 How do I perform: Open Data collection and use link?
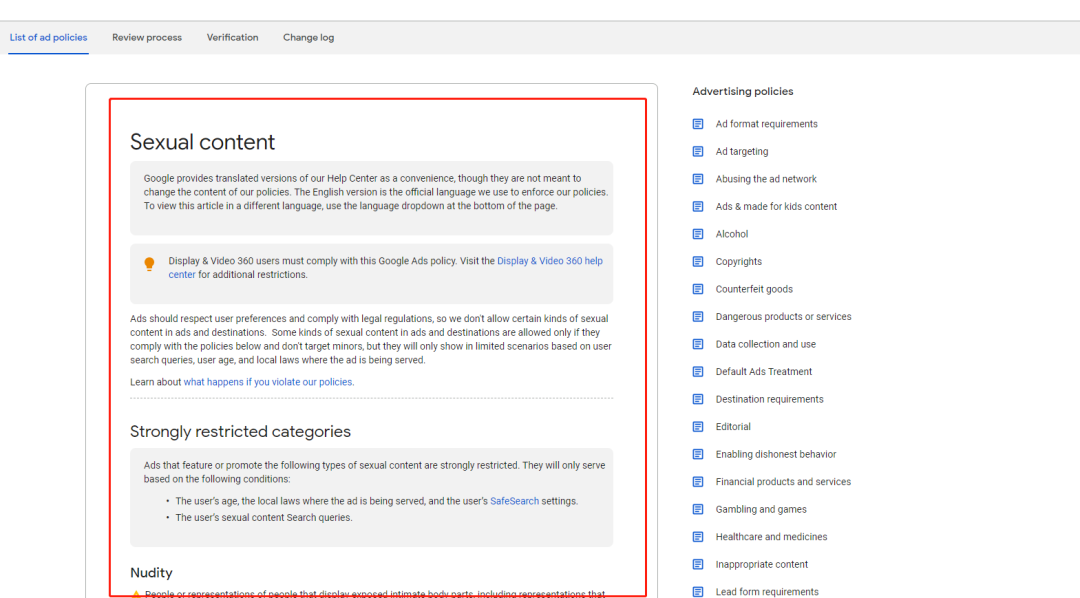[765, 344]
